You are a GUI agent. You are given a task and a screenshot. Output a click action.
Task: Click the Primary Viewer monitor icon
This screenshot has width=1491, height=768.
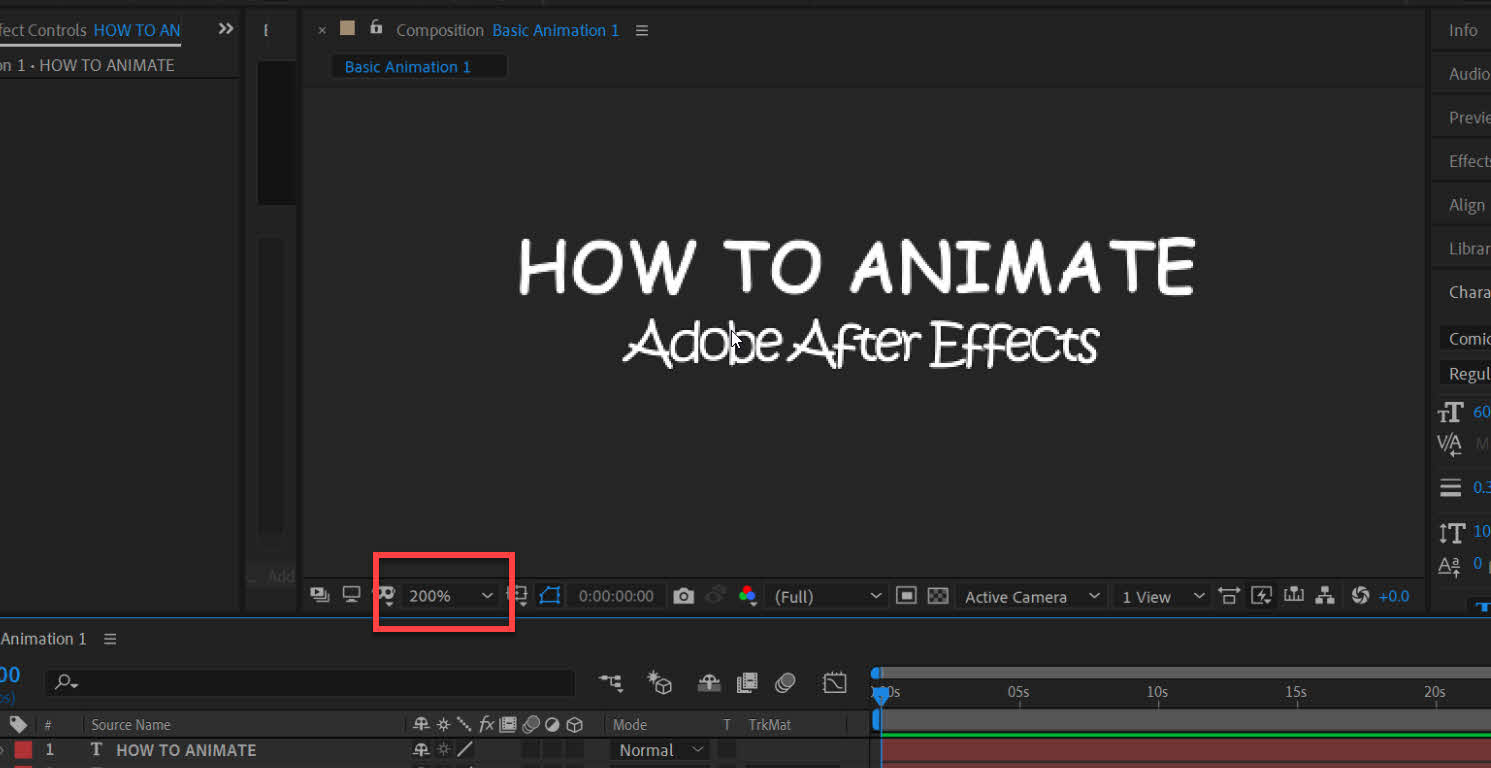[x=351, y=595]
